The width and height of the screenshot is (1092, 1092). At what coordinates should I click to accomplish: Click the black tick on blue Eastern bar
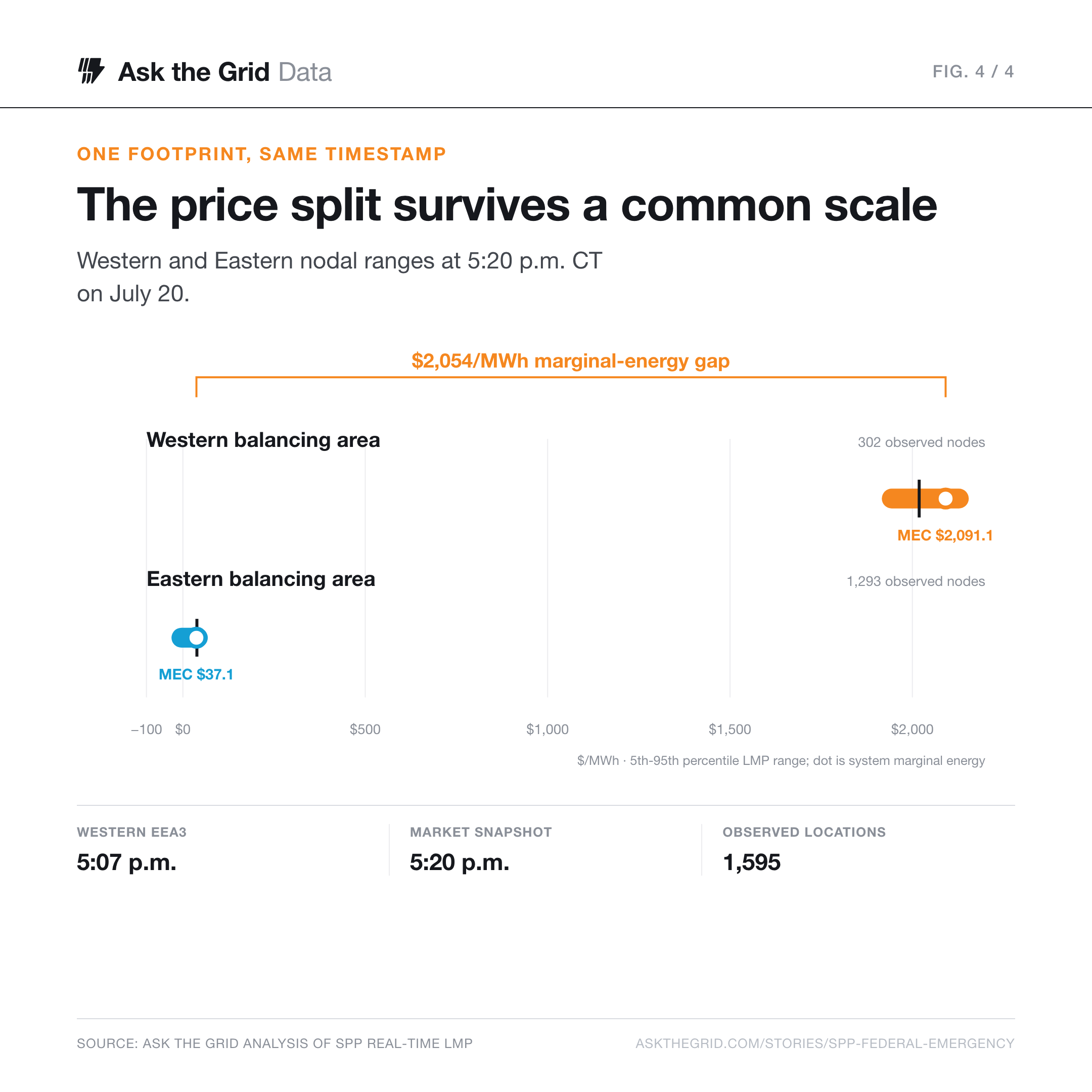pos(197,638)
